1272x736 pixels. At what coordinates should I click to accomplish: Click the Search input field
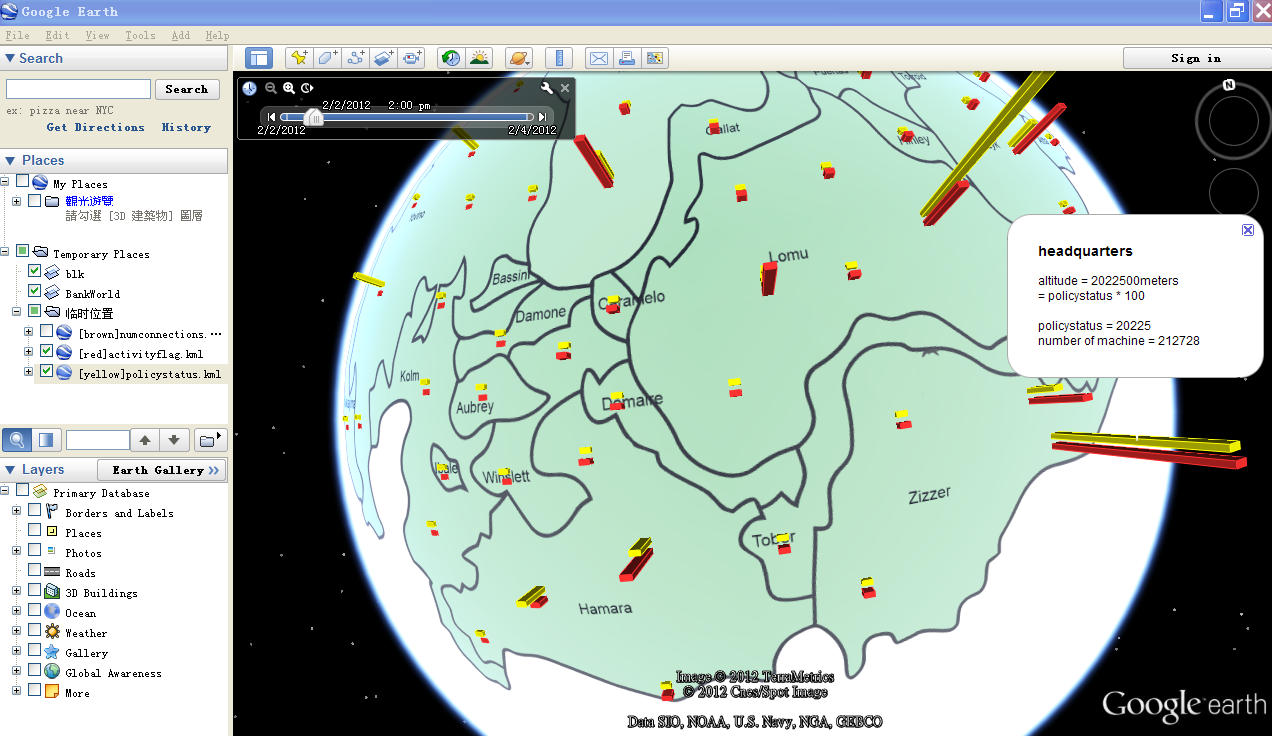[79, 89]
